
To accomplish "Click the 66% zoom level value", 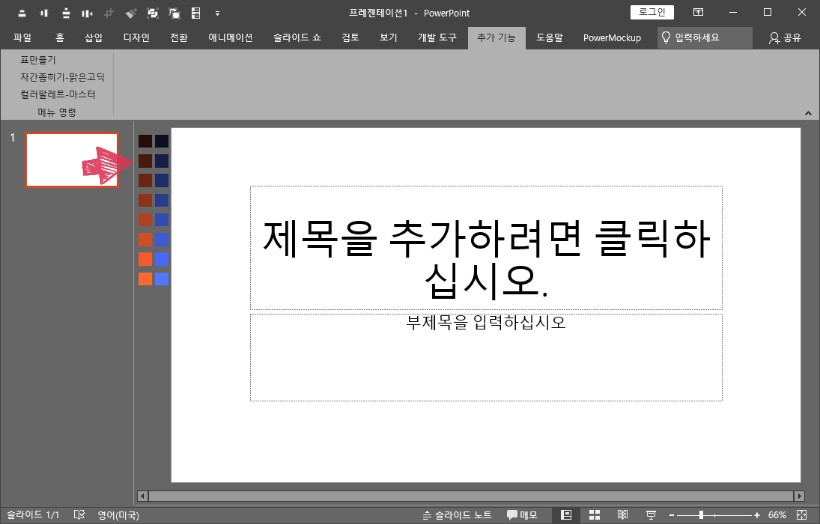I will pos(777,515).
